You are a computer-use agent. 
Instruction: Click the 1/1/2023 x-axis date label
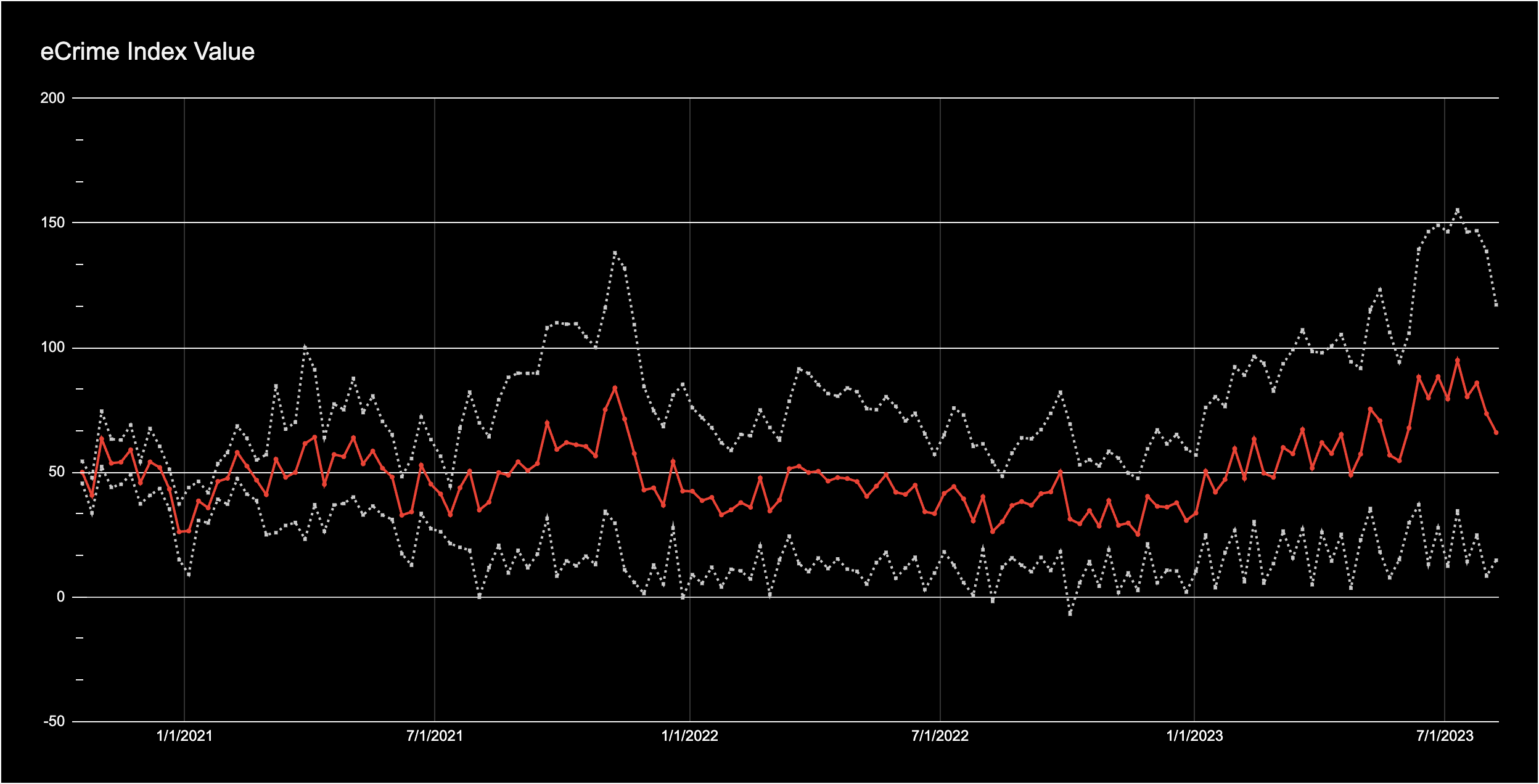(1194, 736)
